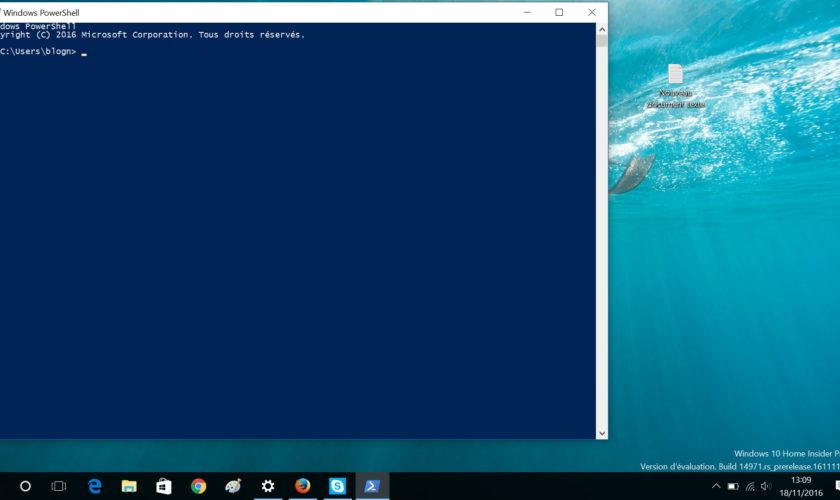This screenshot has width=840, height=500.
Task: Launch Google Chrome from the taskbar
Action: pyautogui.click(x=198, y=486)
